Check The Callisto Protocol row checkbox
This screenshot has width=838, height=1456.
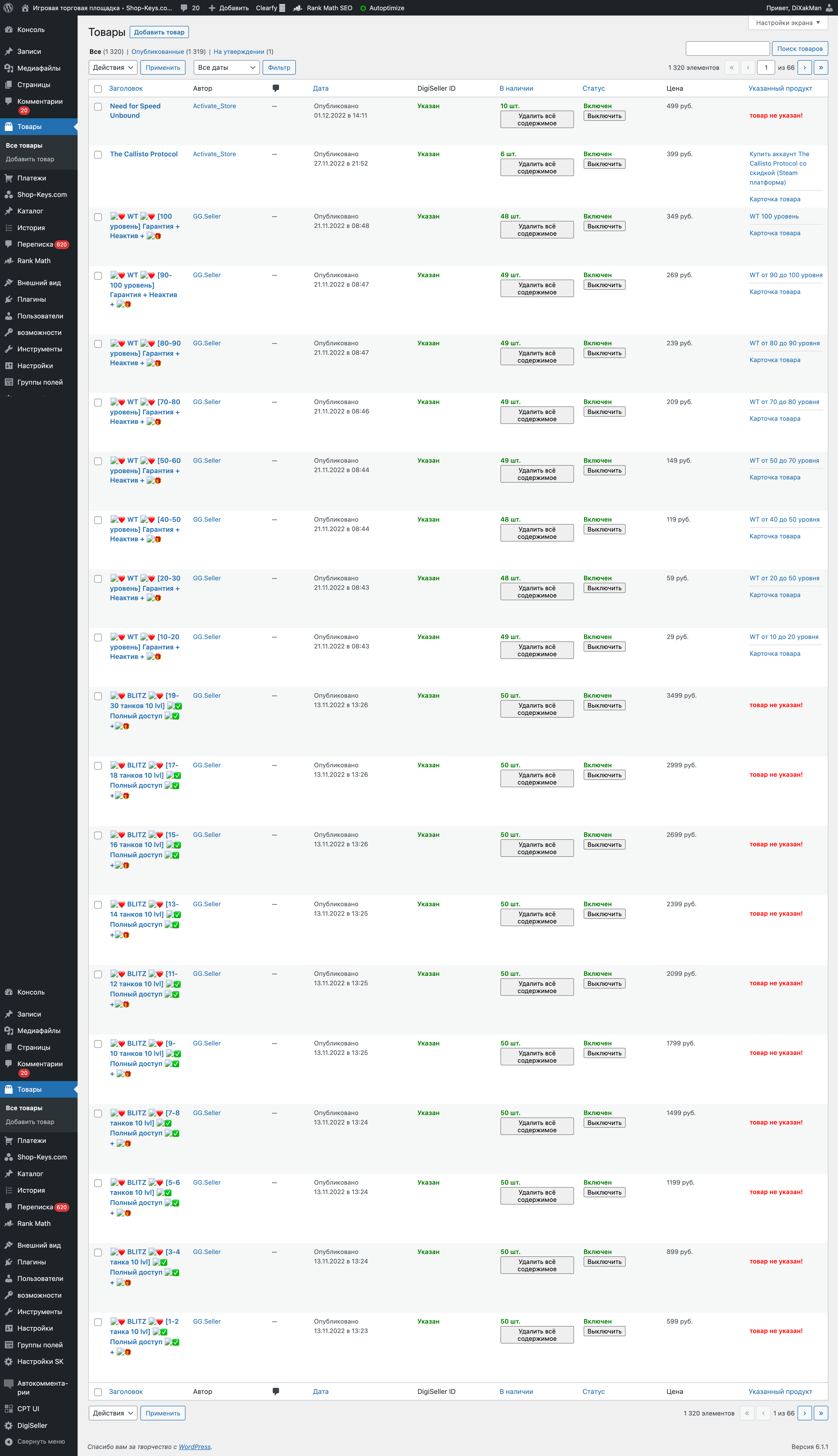[x=98, y=154]
